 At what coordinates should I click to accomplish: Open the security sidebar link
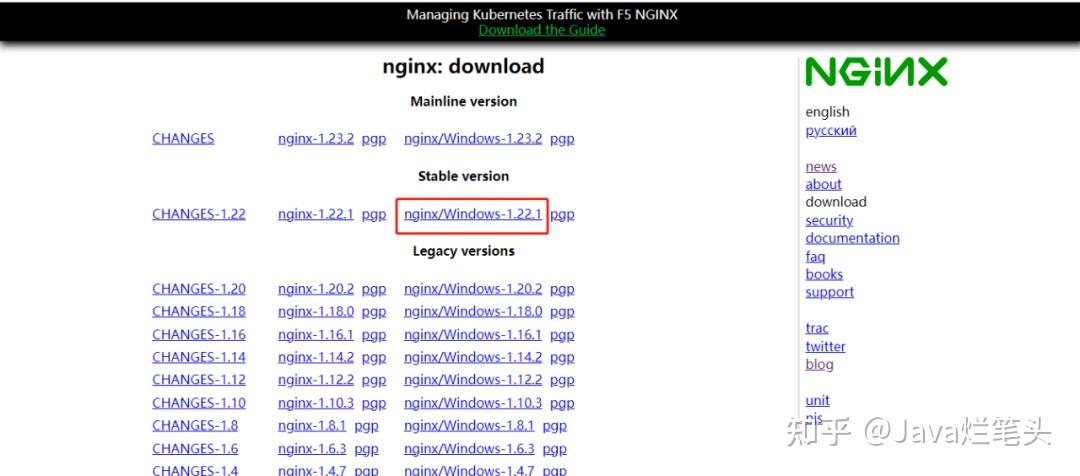click(829, 220)
